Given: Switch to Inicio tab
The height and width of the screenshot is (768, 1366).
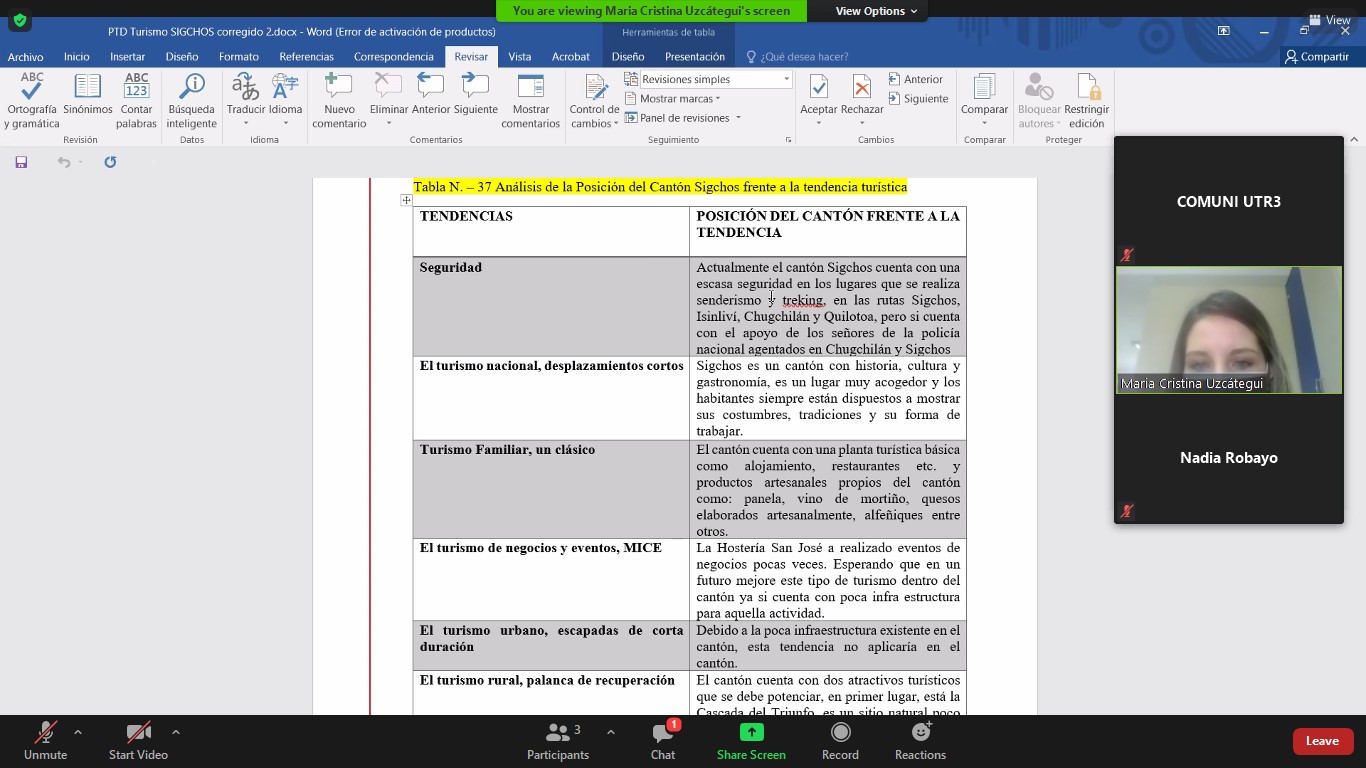Looking at the screenshot, I should tap(77, 57).
